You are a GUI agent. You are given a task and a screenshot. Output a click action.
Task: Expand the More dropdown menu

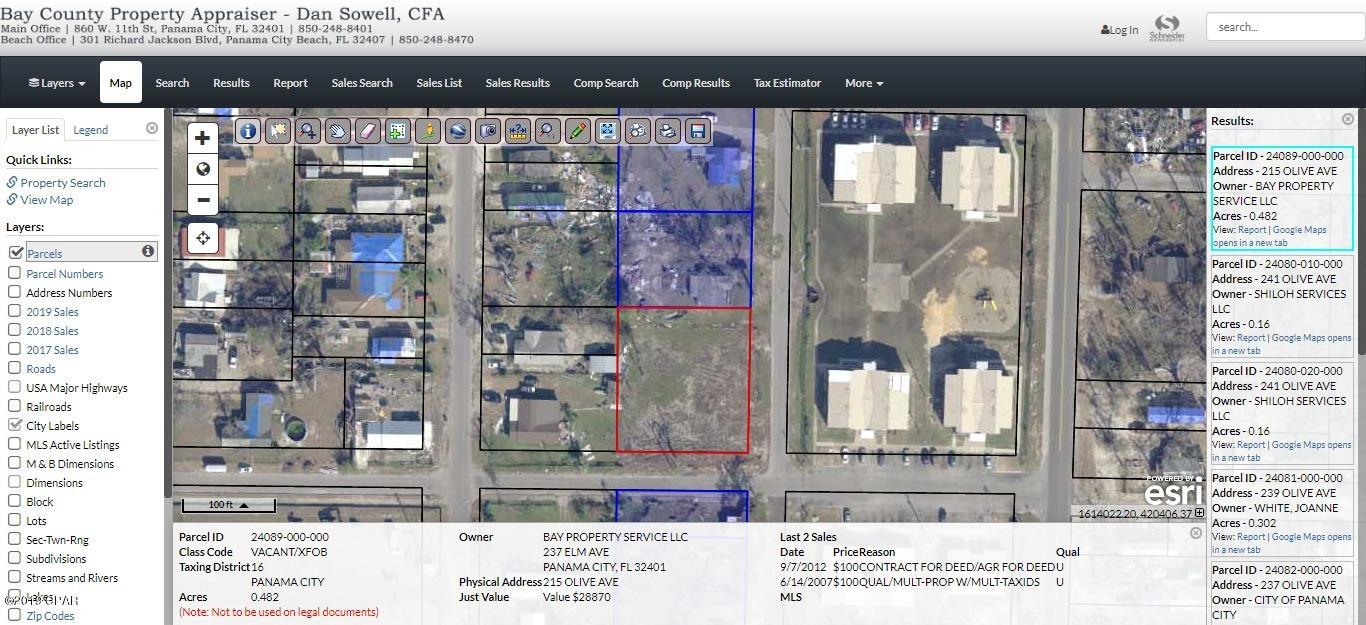tap(864, 83)
